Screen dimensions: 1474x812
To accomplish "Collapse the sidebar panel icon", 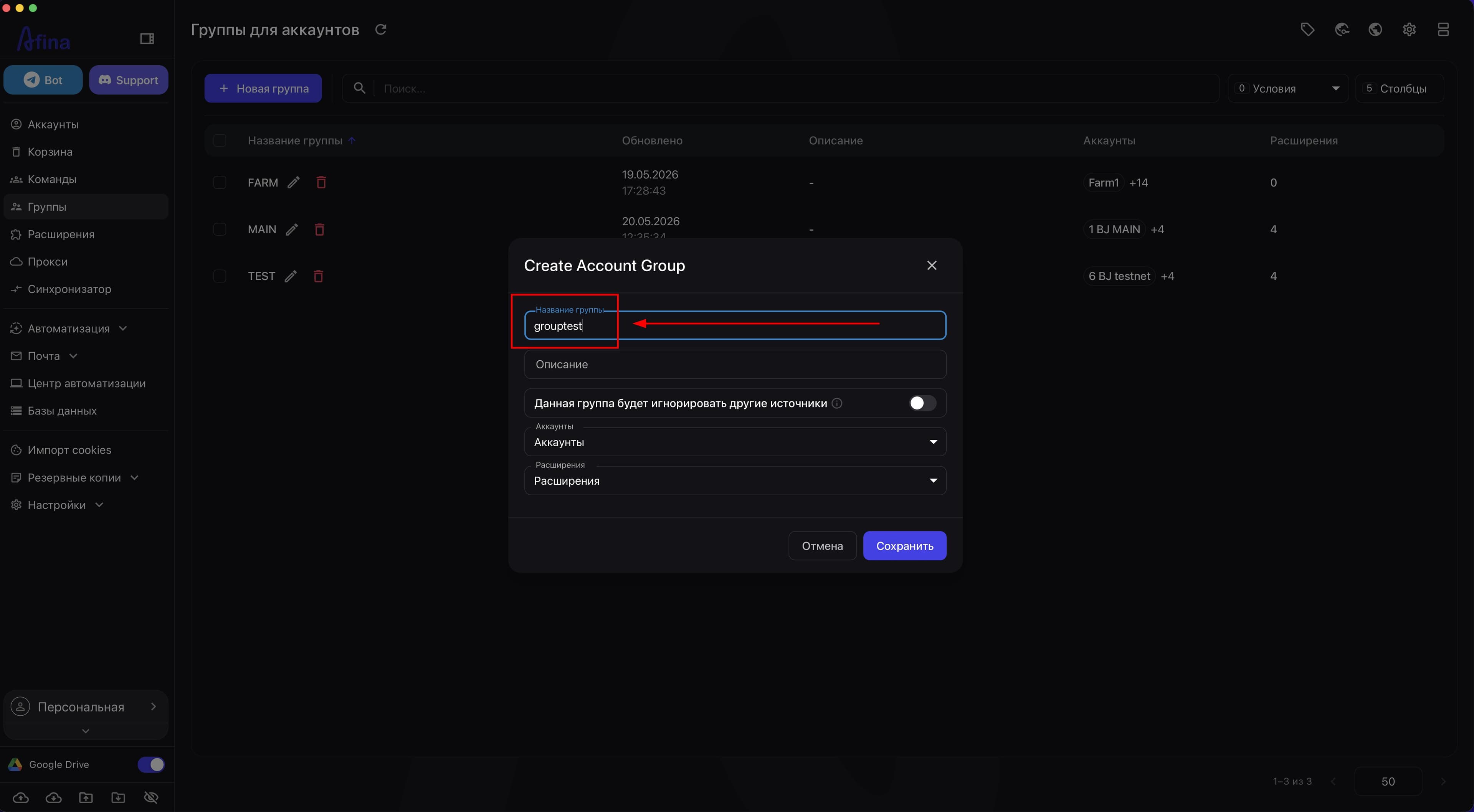I will (147, 38).
